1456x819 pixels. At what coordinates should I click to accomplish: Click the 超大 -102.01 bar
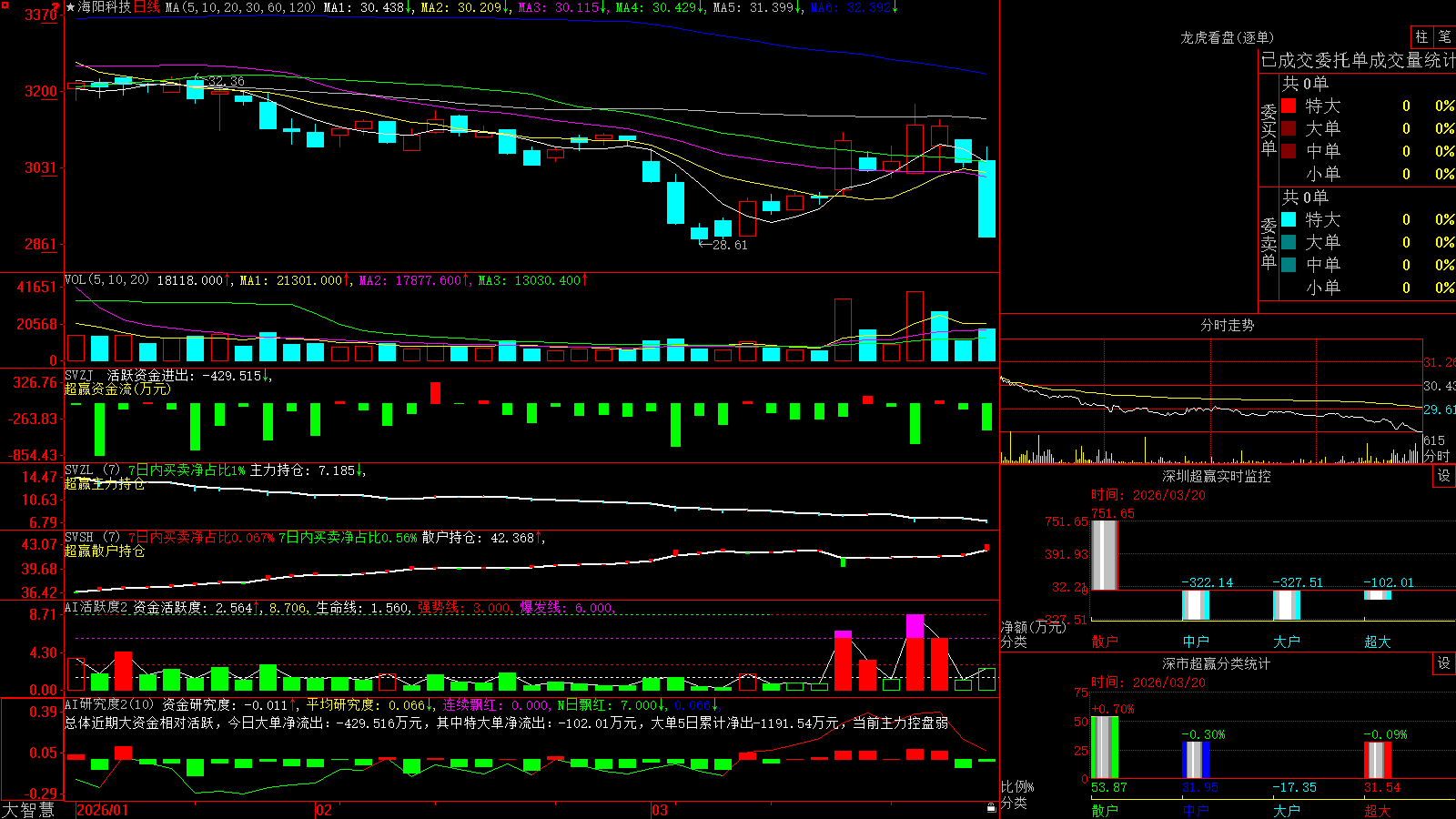pos(1378,595)
